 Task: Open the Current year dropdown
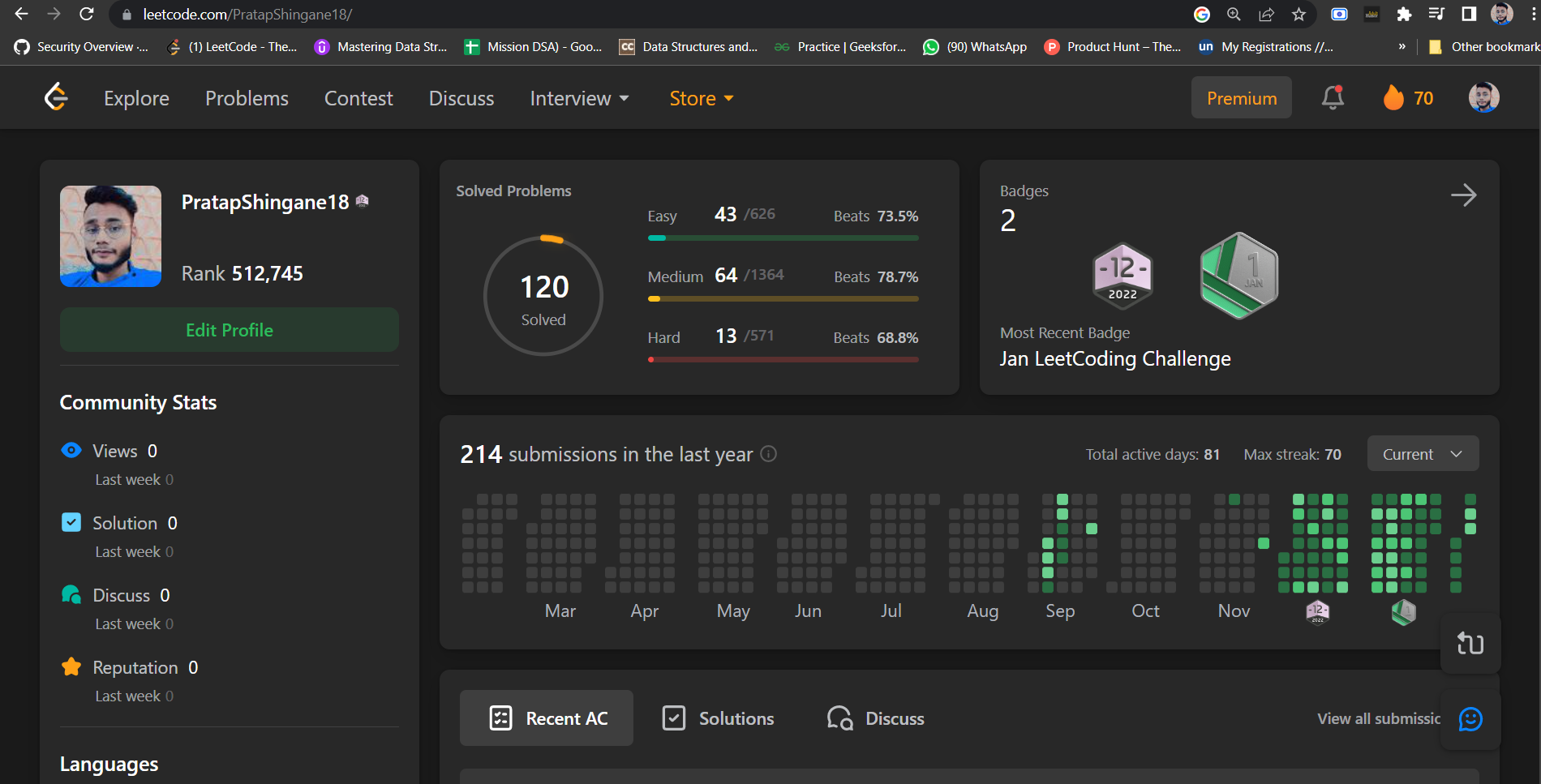1423,454
